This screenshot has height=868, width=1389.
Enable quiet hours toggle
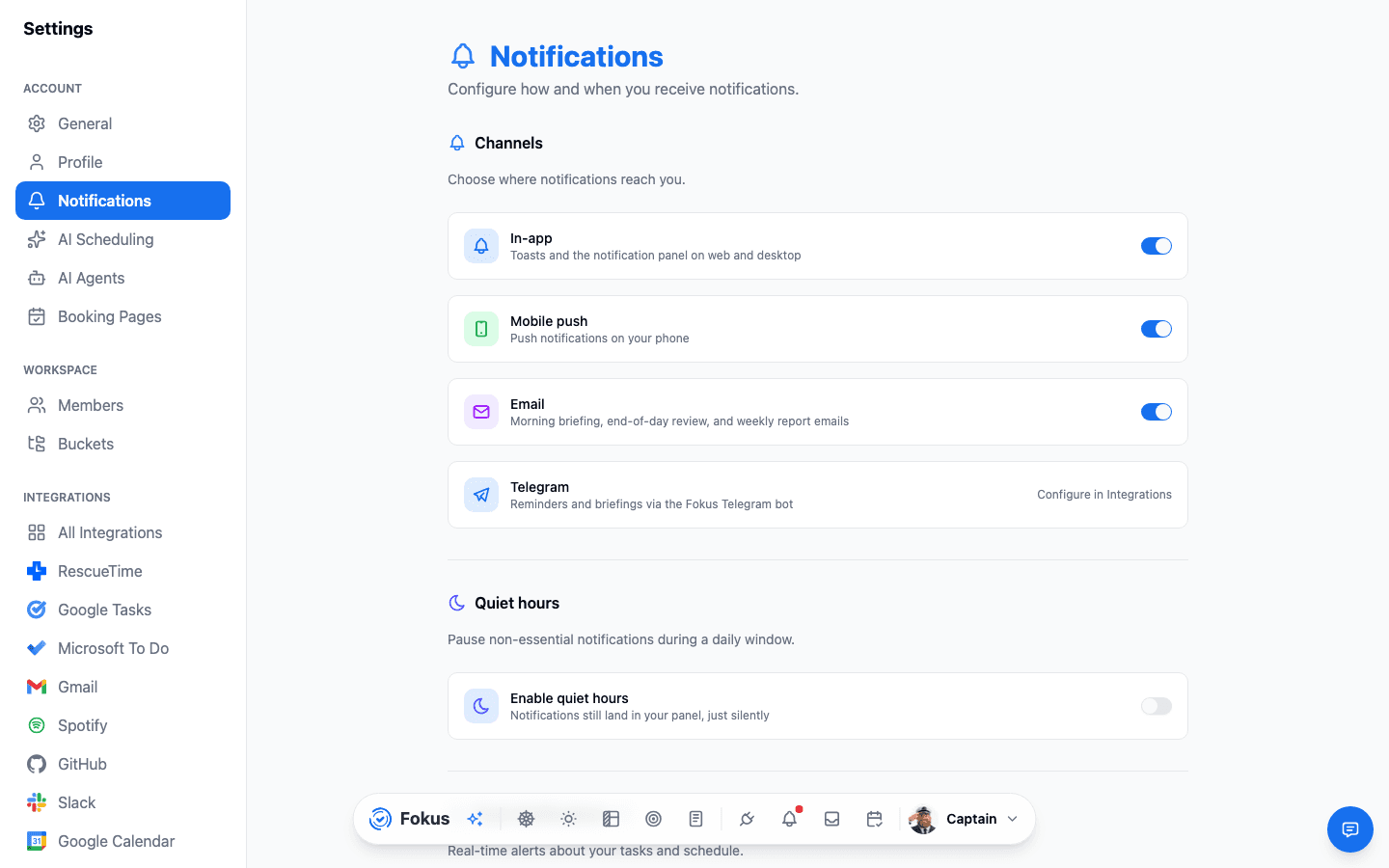click(1157, 706)
